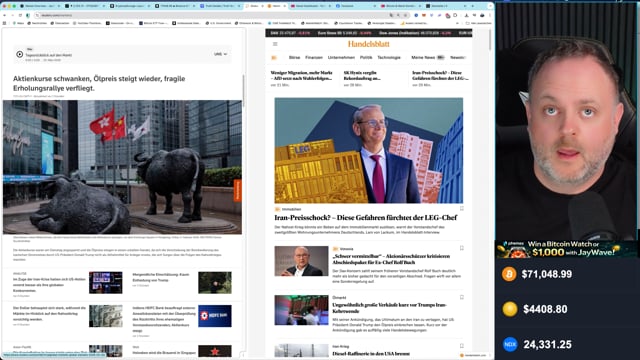The width and height of the screenshot is (640, 360).
Task: Open the Finanzen section
Action: tap(314, 58)
